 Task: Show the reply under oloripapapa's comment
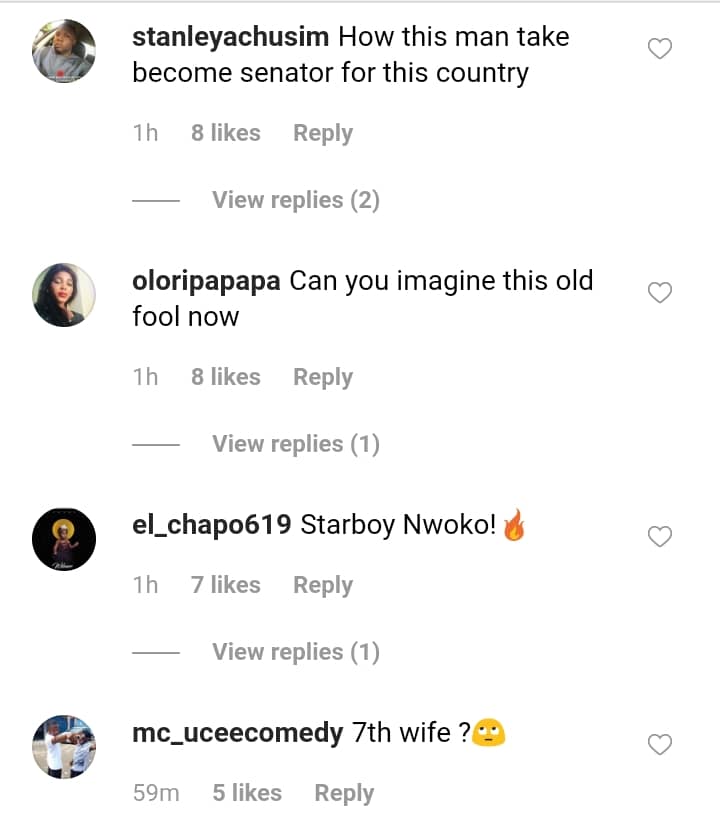[x=295, y=444]
